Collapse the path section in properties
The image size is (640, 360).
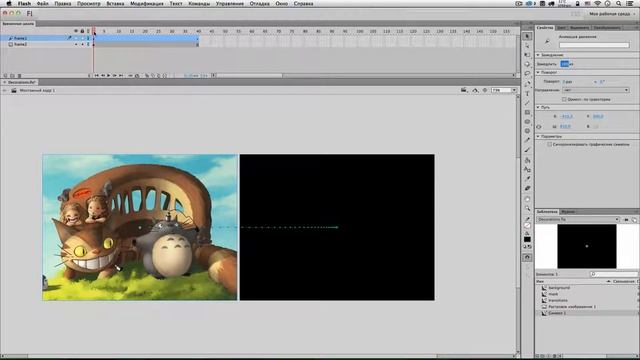pos(538,107)
